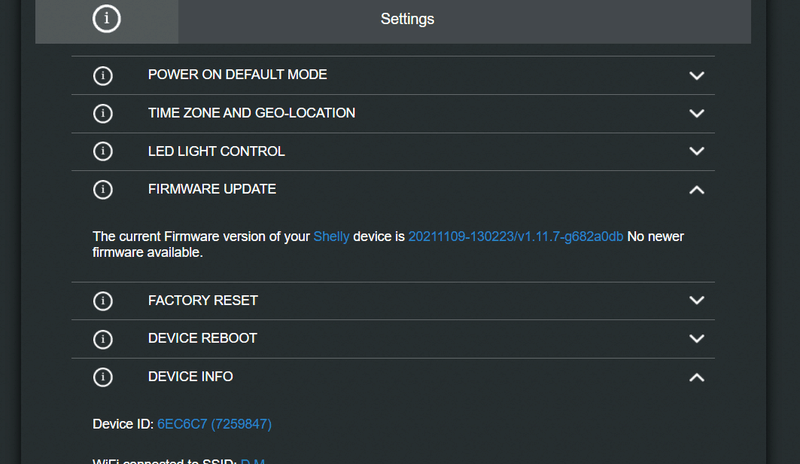Screen dimensions: 800x464
Task: Expand the Factory Reset chevron
Action: click(696, 300)
